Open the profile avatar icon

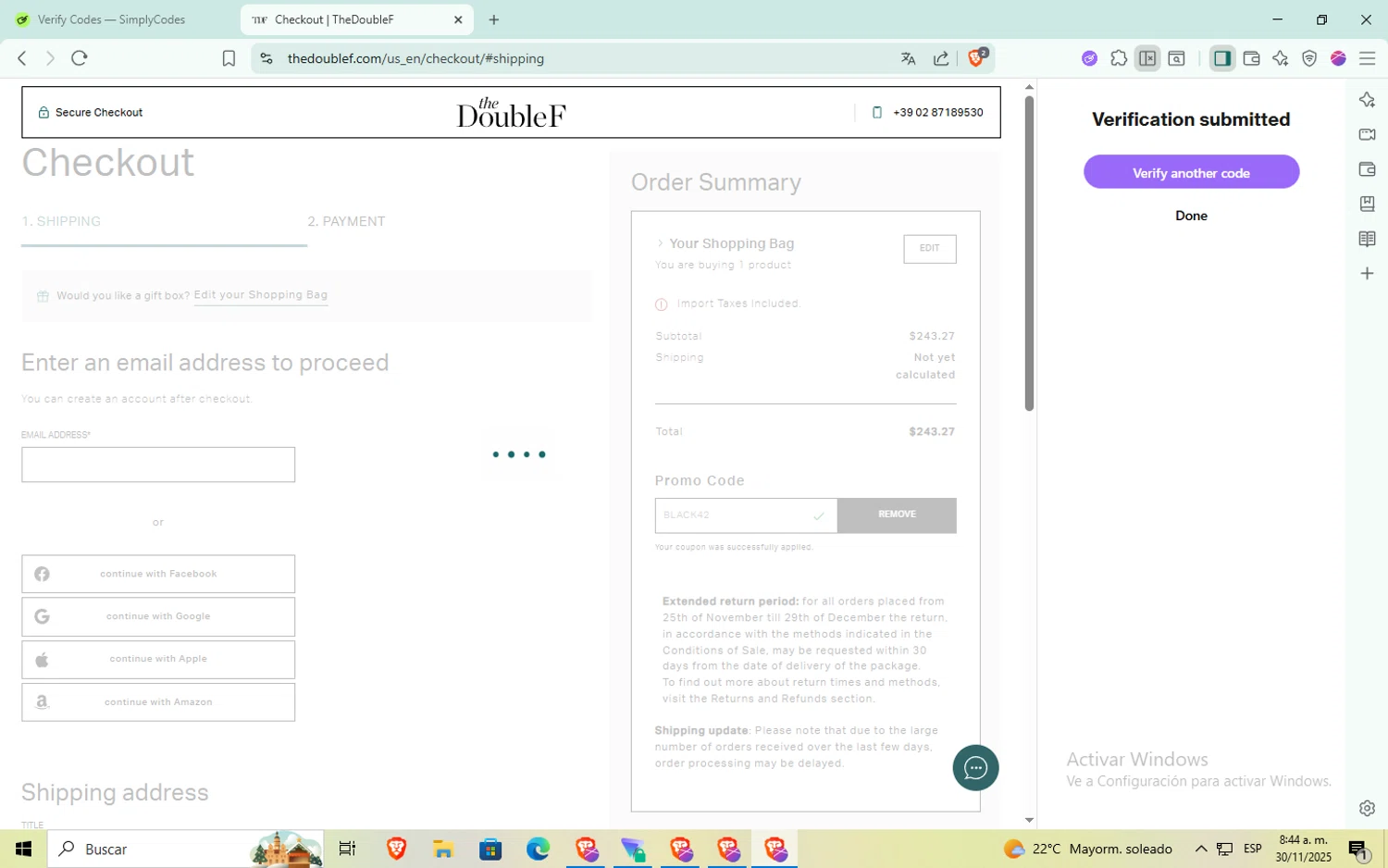point(1338,58)
